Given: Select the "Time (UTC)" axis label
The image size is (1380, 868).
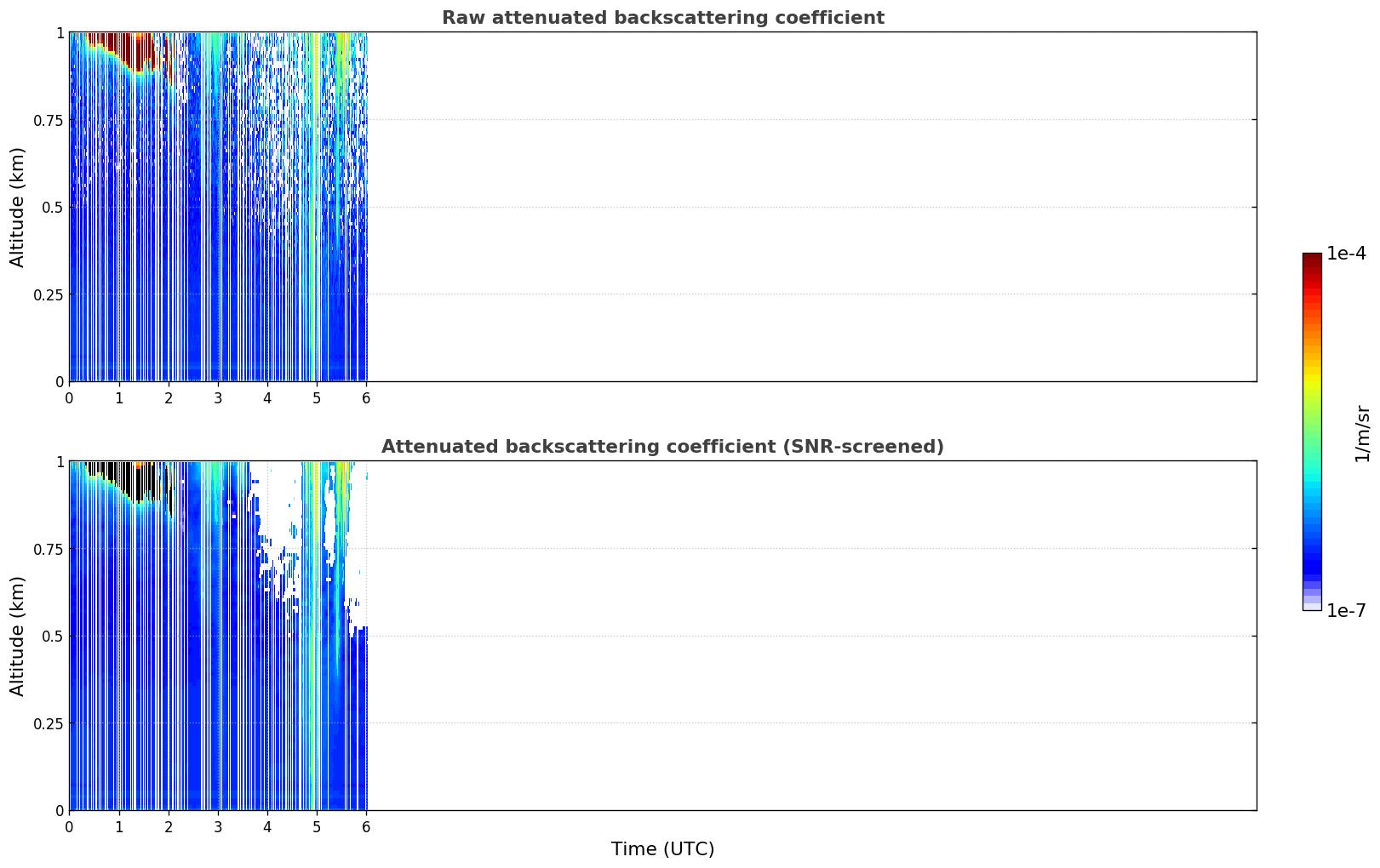Looking at the screenshot, I should [x=662, y=849].
